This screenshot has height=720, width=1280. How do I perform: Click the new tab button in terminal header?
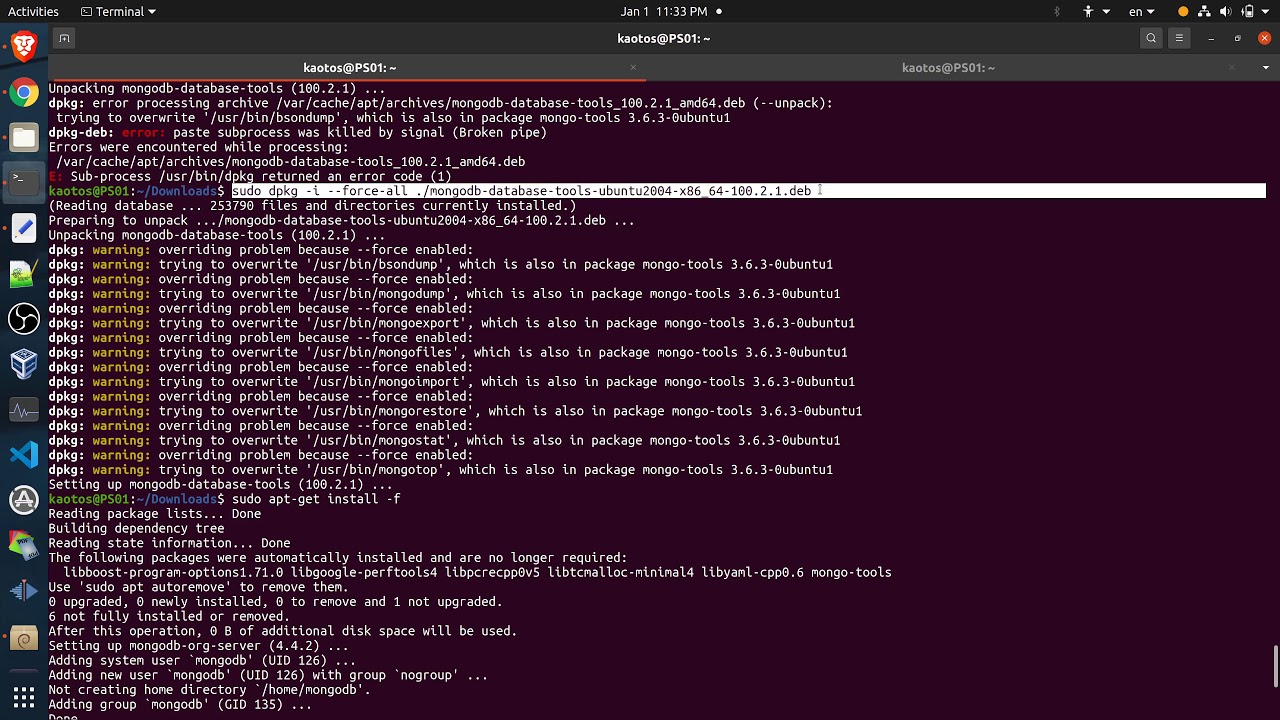click(64, 38)
